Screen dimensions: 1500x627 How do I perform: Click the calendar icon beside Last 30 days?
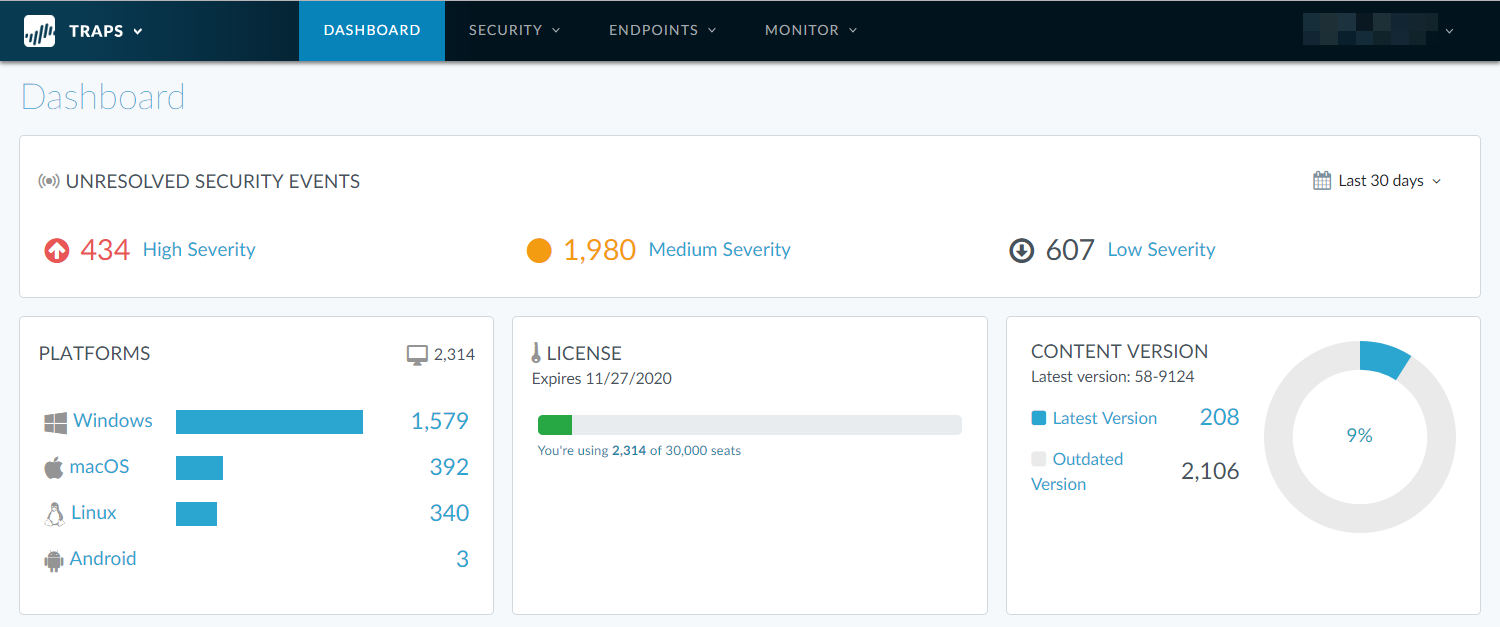coord(1322,181)
